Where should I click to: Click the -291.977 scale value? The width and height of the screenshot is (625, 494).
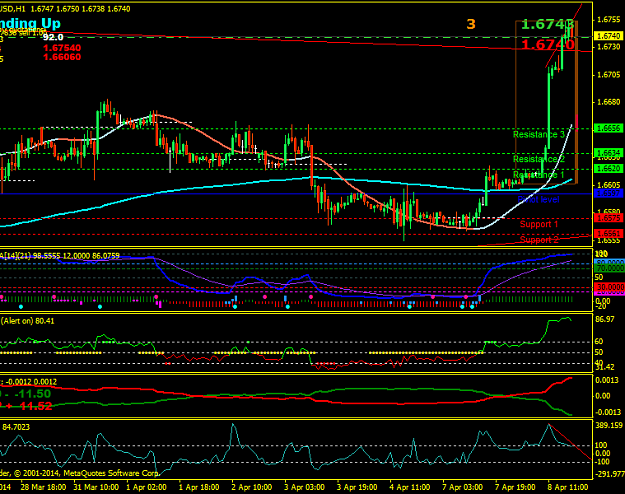point(610,474)
